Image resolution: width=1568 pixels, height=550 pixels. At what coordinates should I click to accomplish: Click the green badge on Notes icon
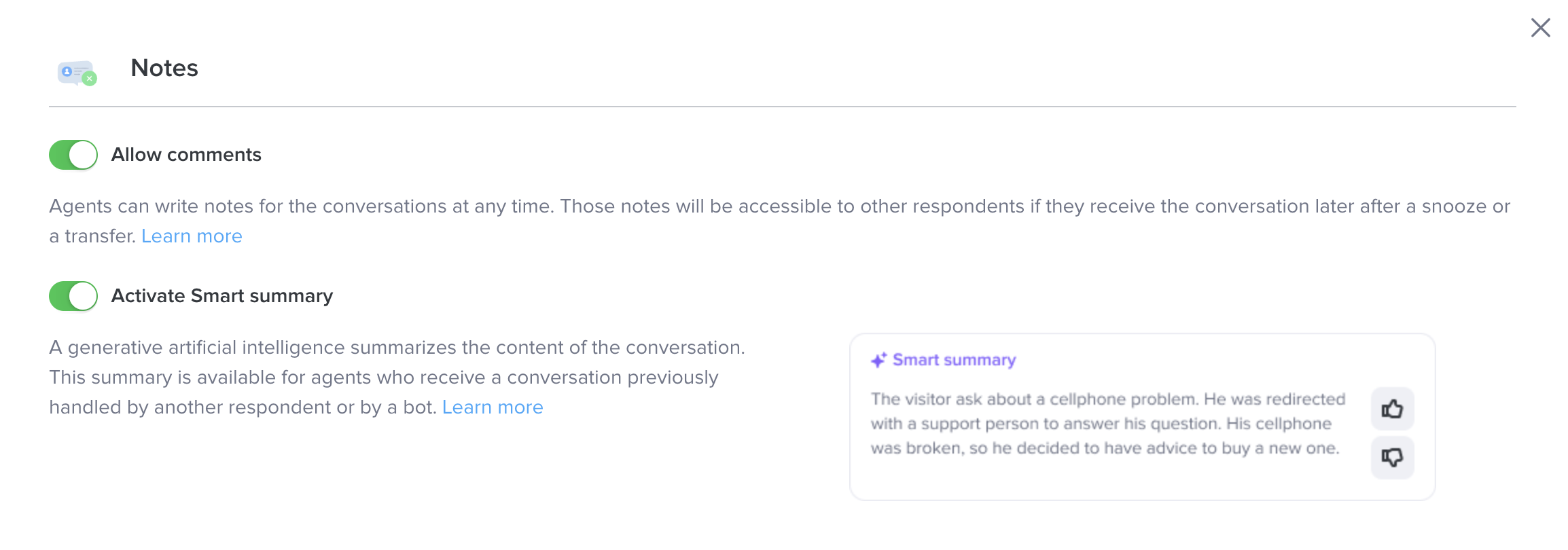point(90,79)
